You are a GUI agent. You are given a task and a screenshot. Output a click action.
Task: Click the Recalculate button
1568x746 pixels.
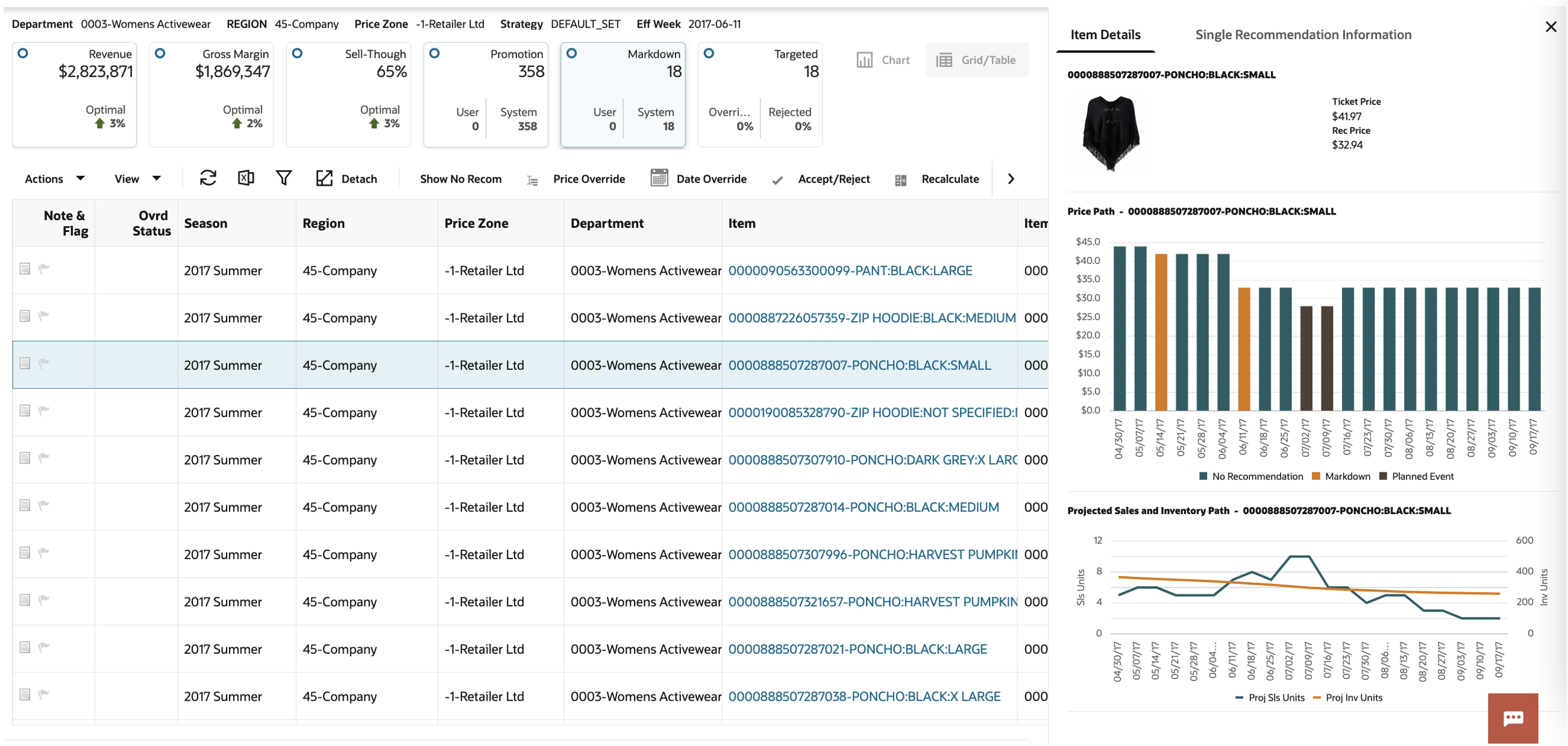pyautogui.click(x=950, y=179)
